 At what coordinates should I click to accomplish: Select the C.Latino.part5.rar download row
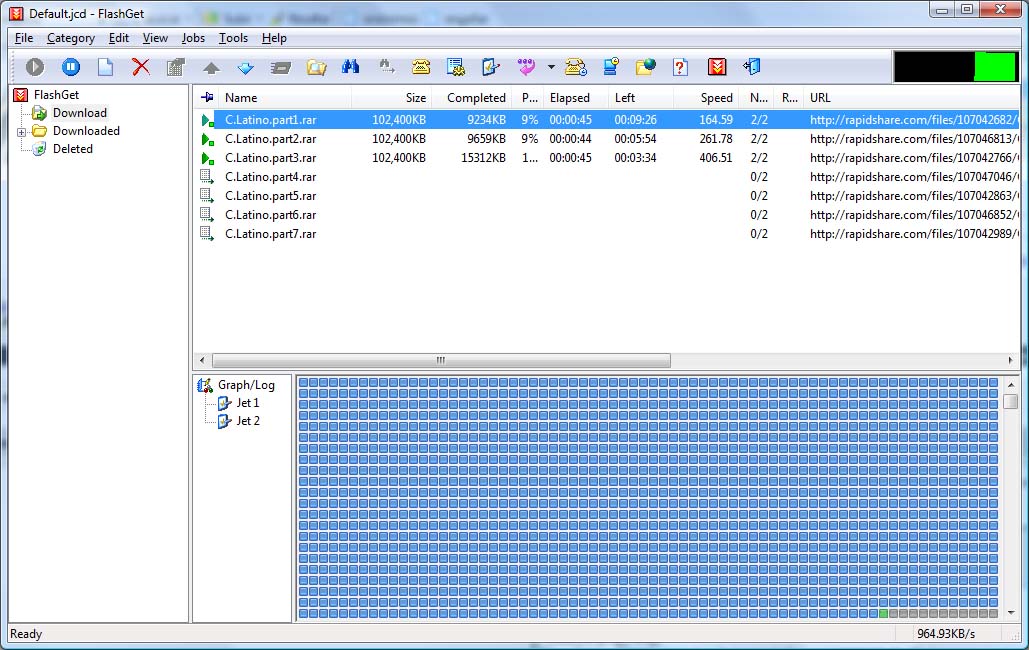[270, 196]
